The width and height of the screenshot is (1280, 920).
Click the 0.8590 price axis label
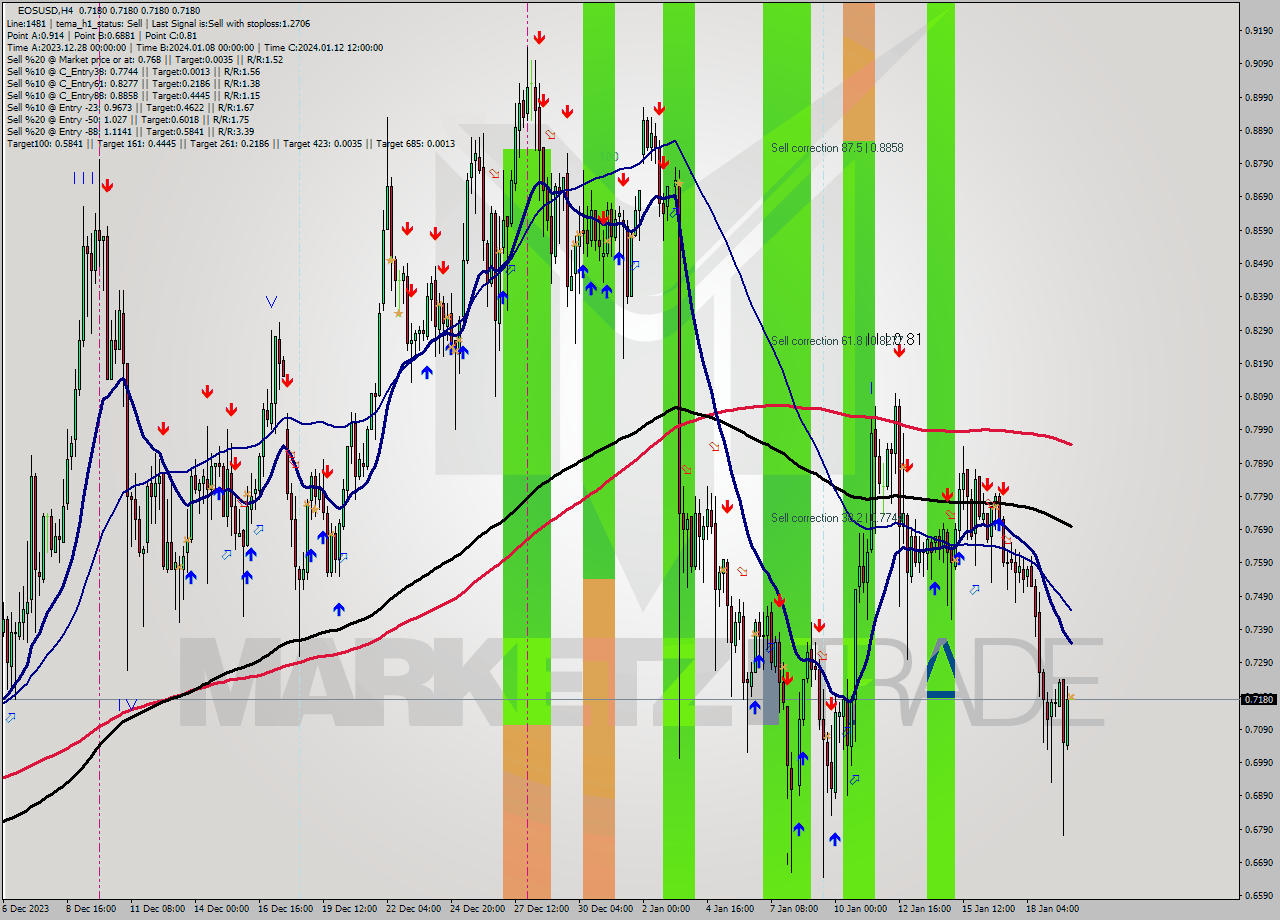click(1258, 231)
